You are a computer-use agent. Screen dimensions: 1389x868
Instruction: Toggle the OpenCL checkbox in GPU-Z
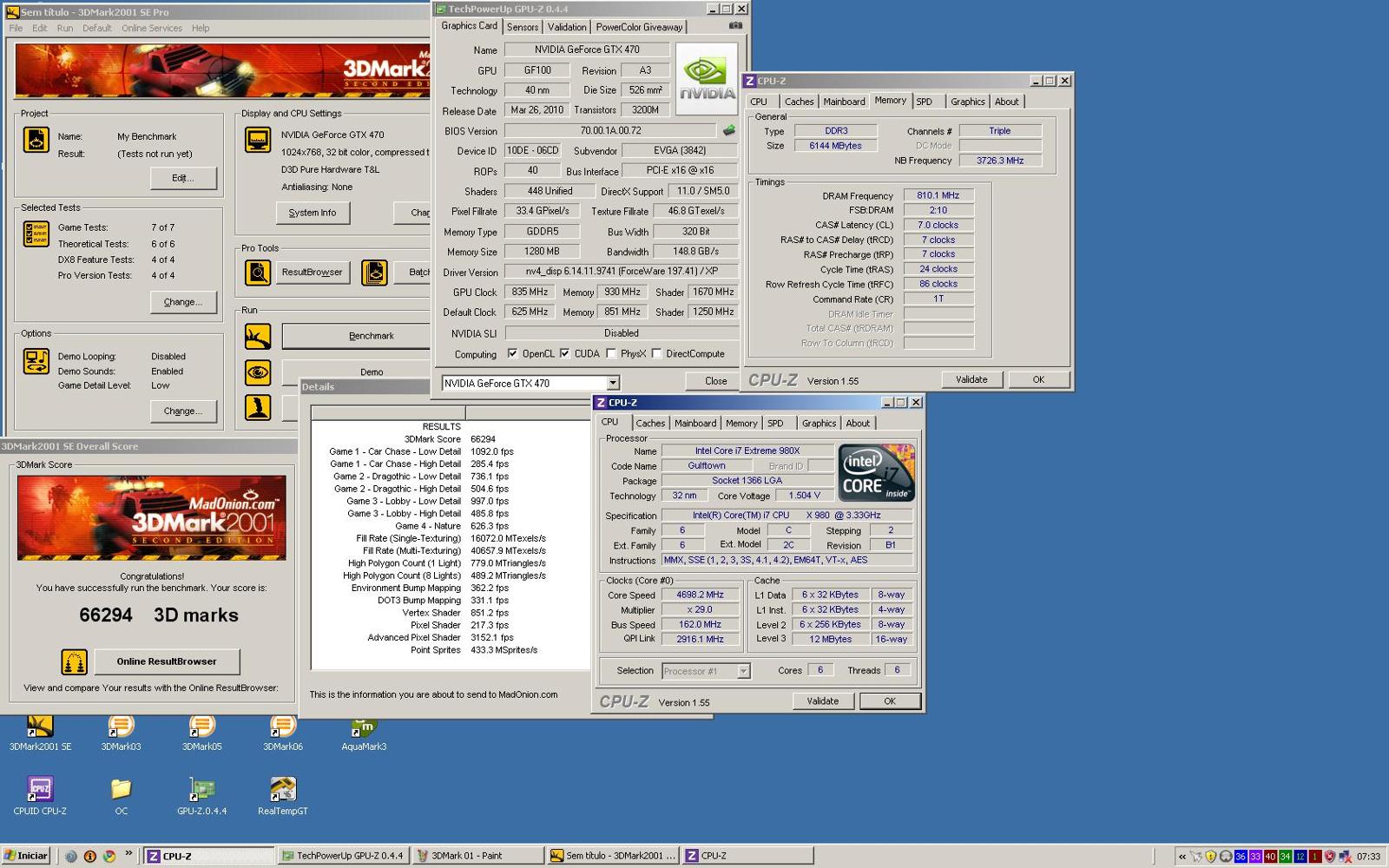(512, 353)
